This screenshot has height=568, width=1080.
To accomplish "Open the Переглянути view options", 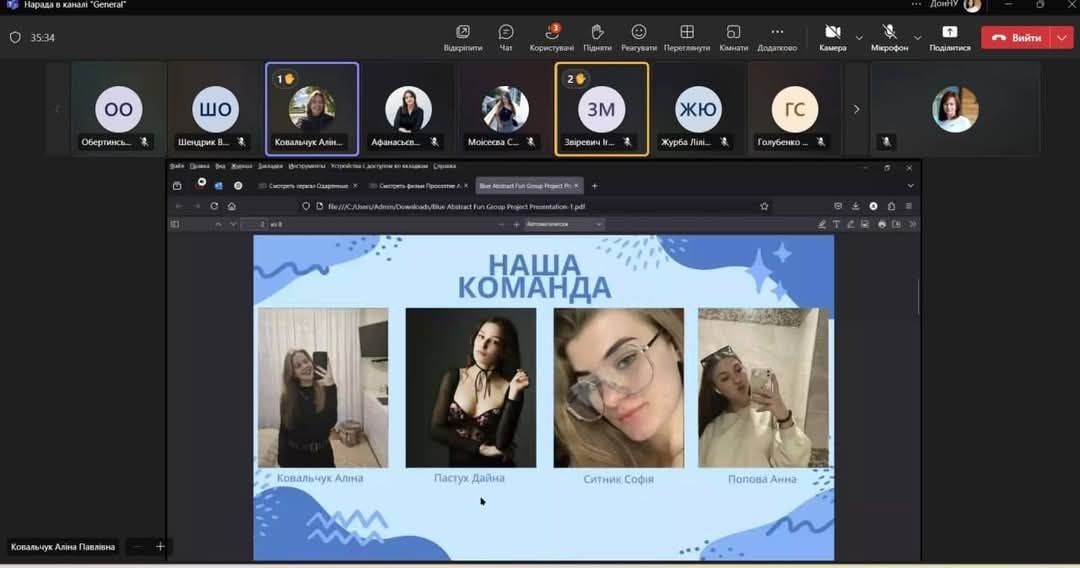I will pyautogui.click(x=687, y=38).
